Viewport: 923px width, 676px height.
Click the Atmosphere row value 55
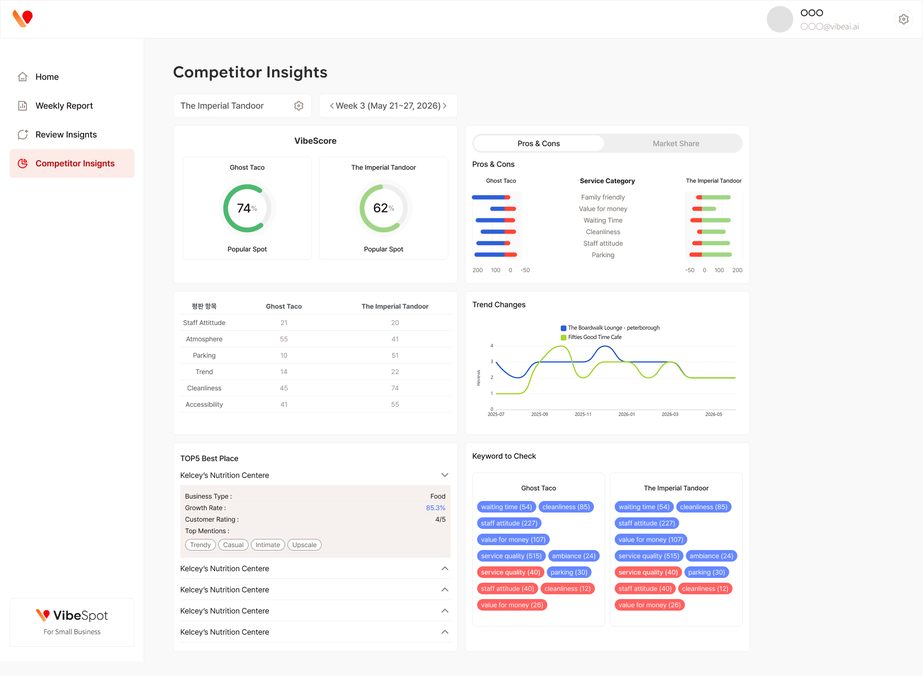click(x=284, y=339)
